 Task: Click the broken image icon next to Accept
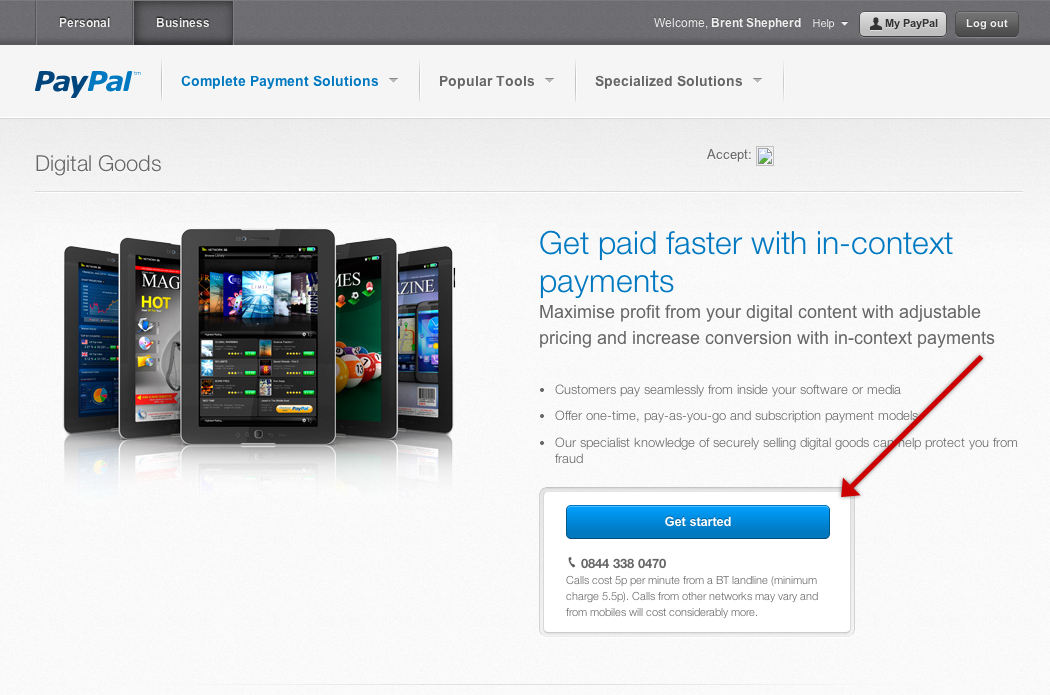point(765,156)
